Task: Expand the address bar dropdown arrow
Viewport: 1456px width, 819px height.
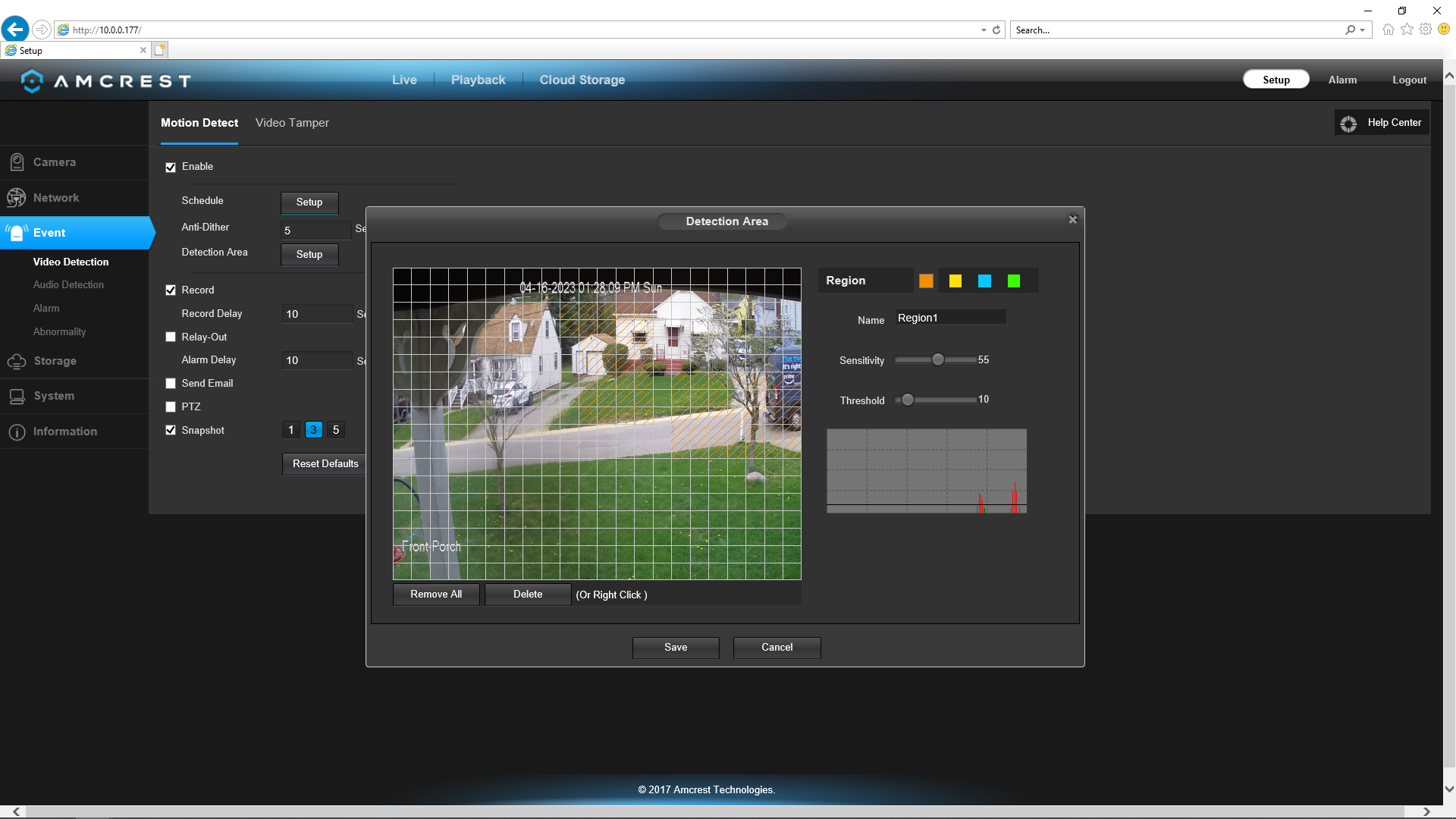Action: click(x=984, y=30)
